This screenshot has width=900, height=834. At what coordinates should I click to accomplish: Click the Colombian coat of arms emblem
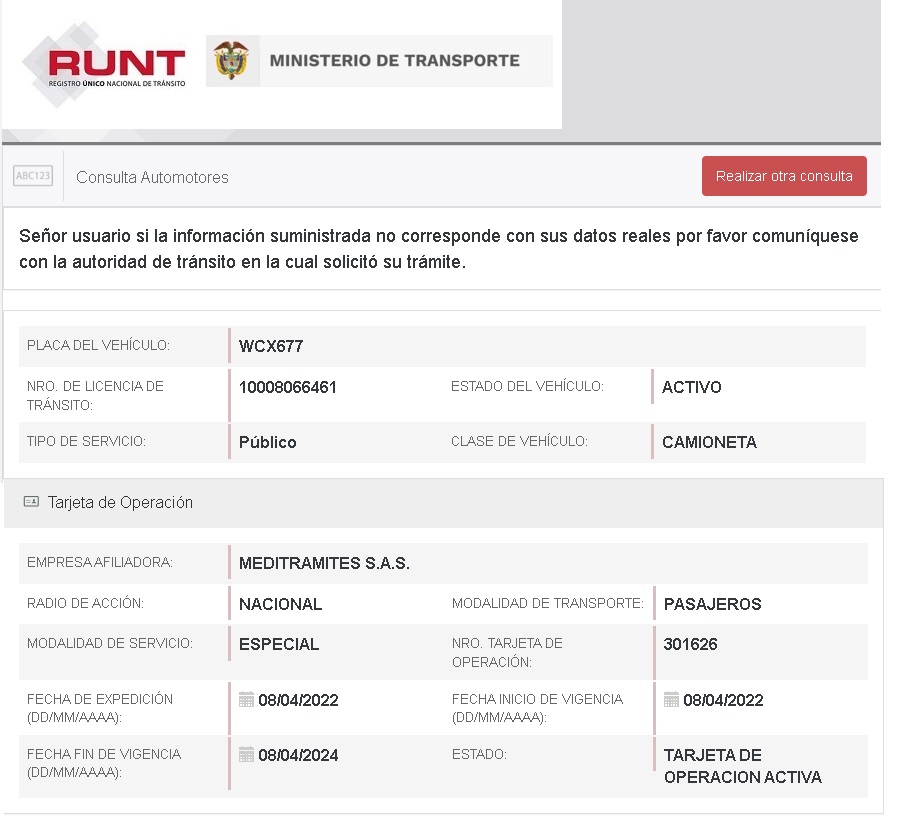point(232,61)
